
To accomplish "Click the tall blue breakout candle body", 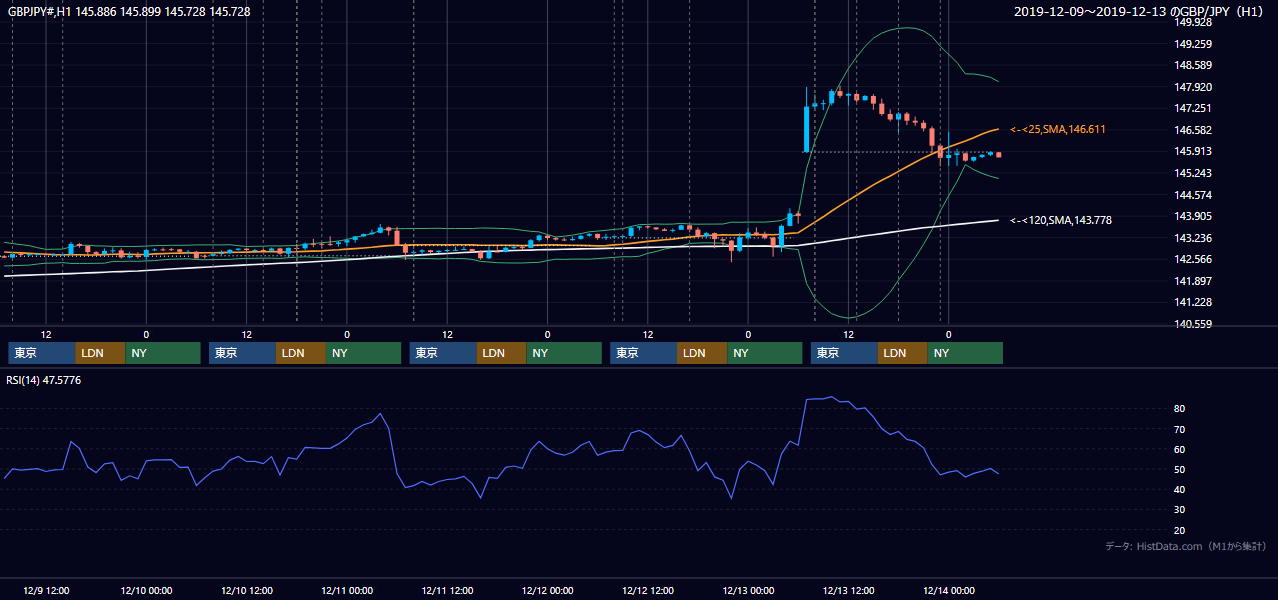I will point(806,128).
